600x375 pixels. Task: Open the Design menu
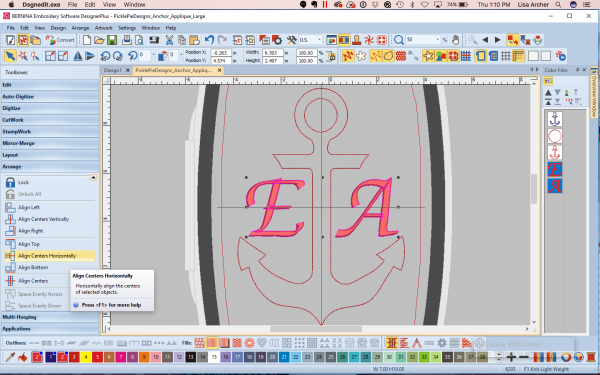point(58,28)
